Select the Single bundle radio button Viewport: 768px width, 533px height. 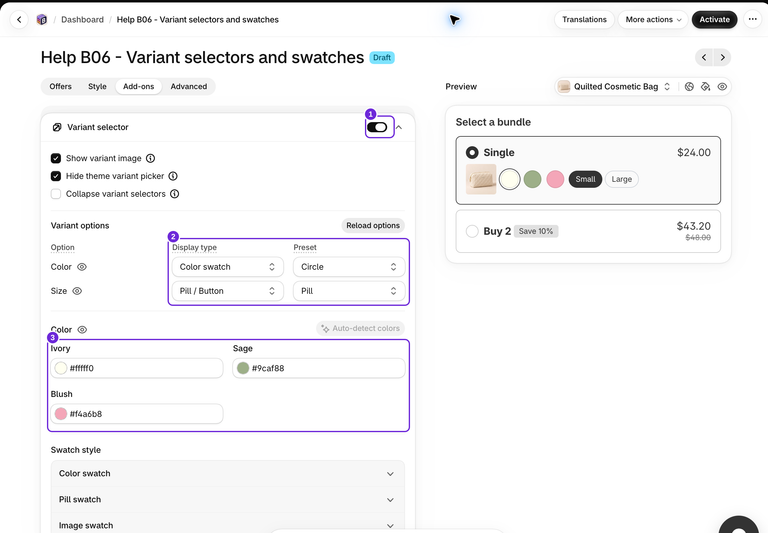pos(472,152)
